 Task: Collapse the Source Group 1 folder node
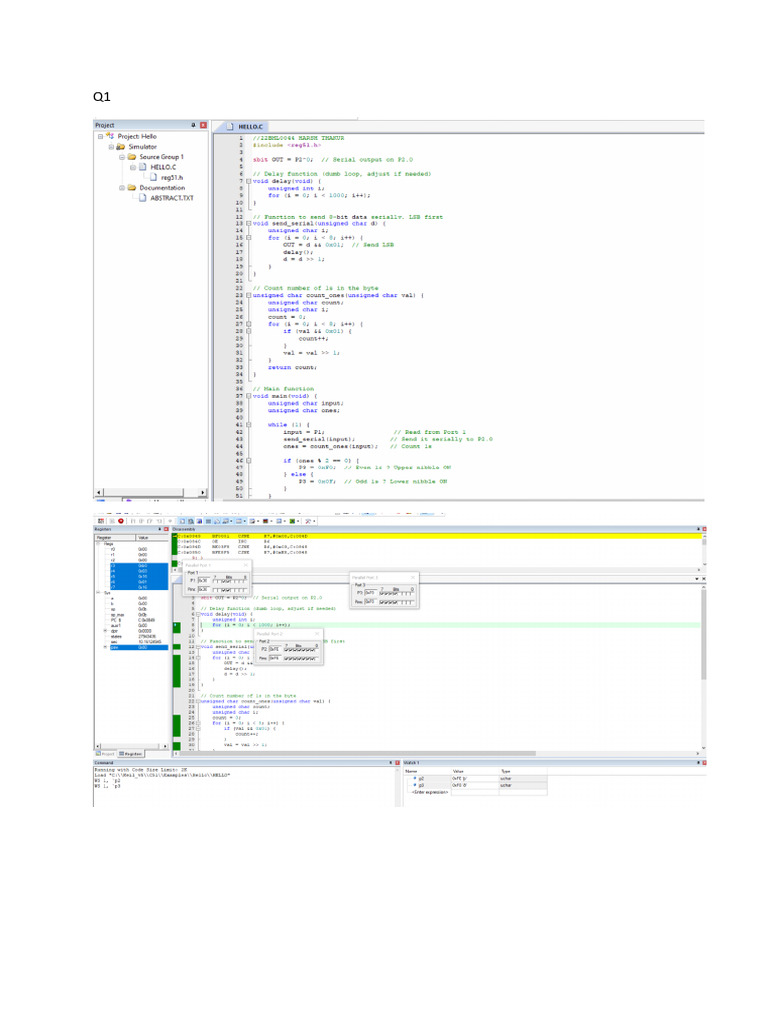coord(121,157)
